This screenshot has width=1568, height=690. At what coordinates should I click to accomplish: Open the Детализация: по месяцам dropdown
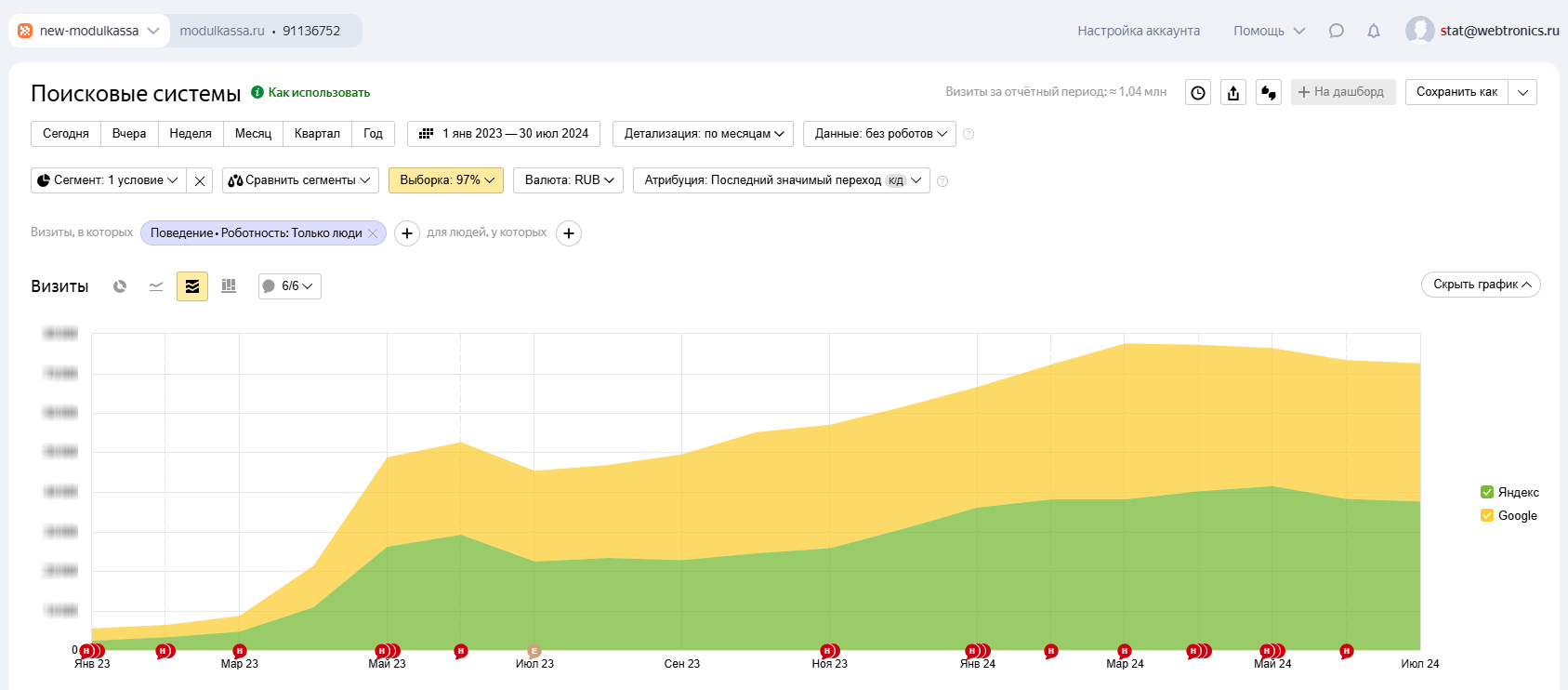coord(704,134)
